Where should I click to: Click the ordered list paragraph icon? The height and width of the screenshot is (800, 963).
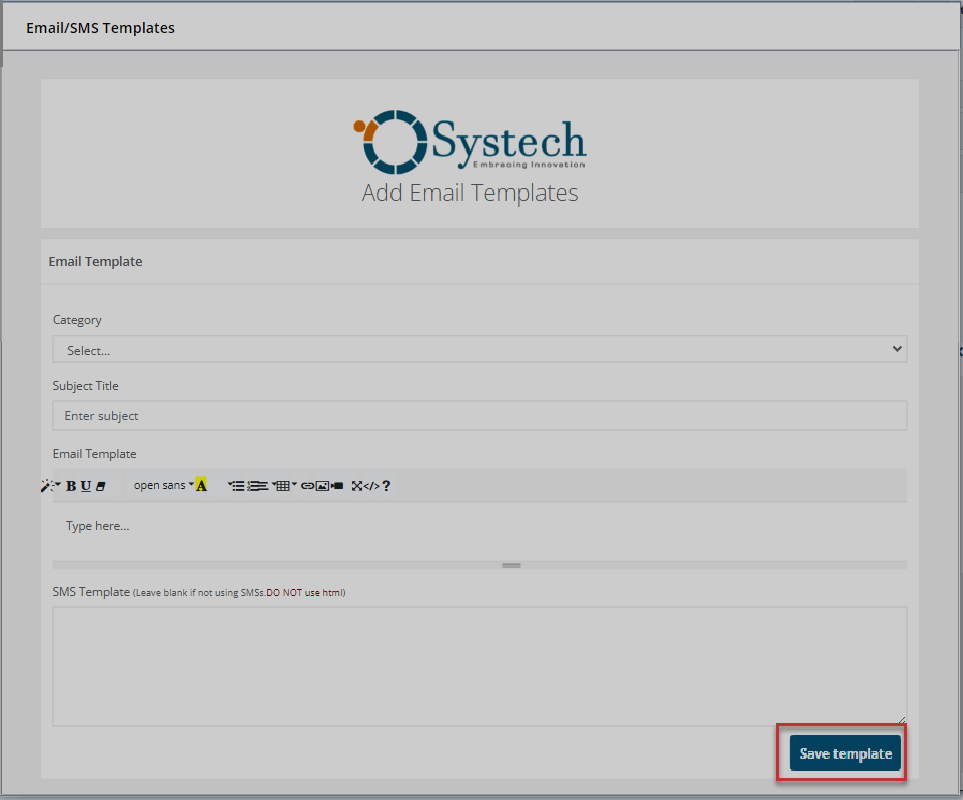click(x=258, y=486)
